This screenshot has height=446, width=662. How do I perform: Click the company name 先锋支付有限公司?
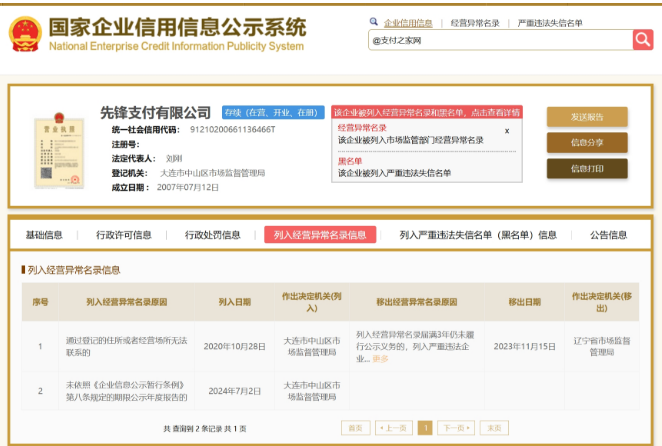[x=155, y=112]
